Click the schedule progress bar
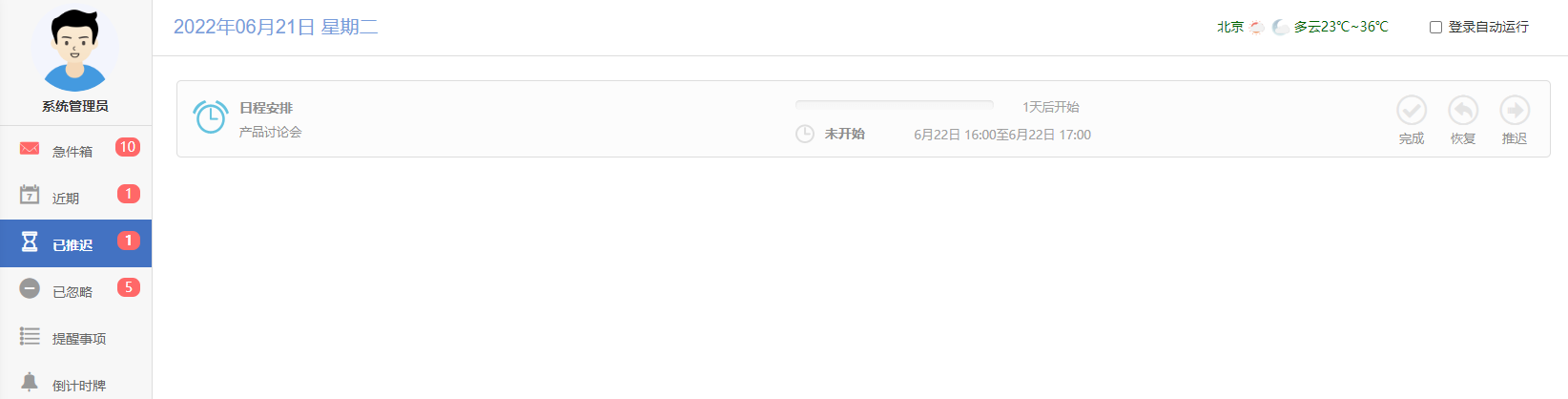1568x399 pixels. pos(895,105)
